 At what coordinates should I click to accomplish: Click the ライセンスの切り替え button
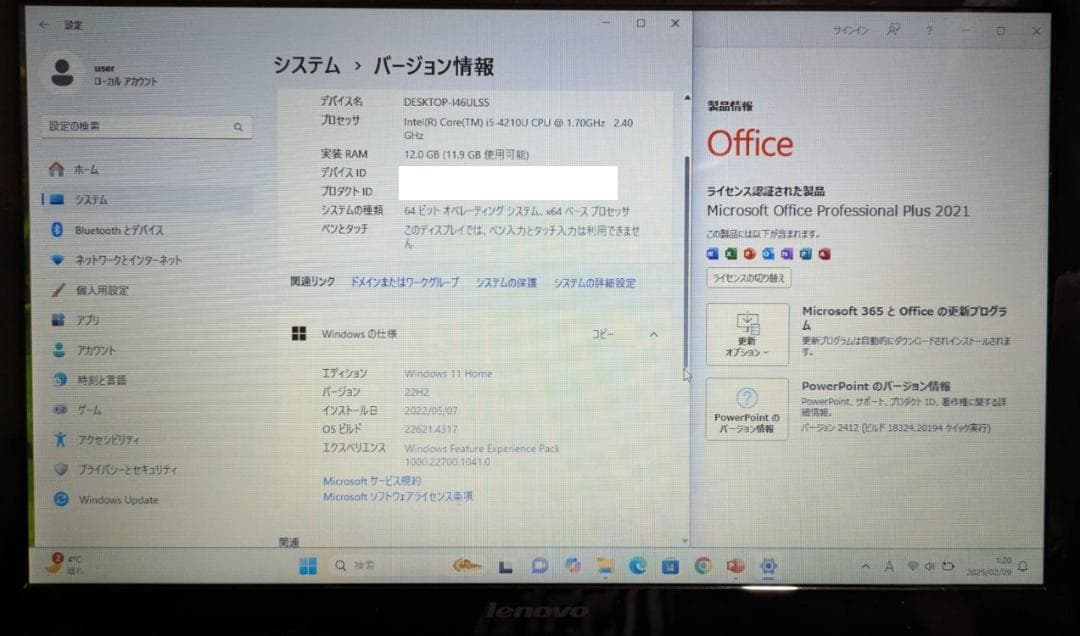point(749,277)
